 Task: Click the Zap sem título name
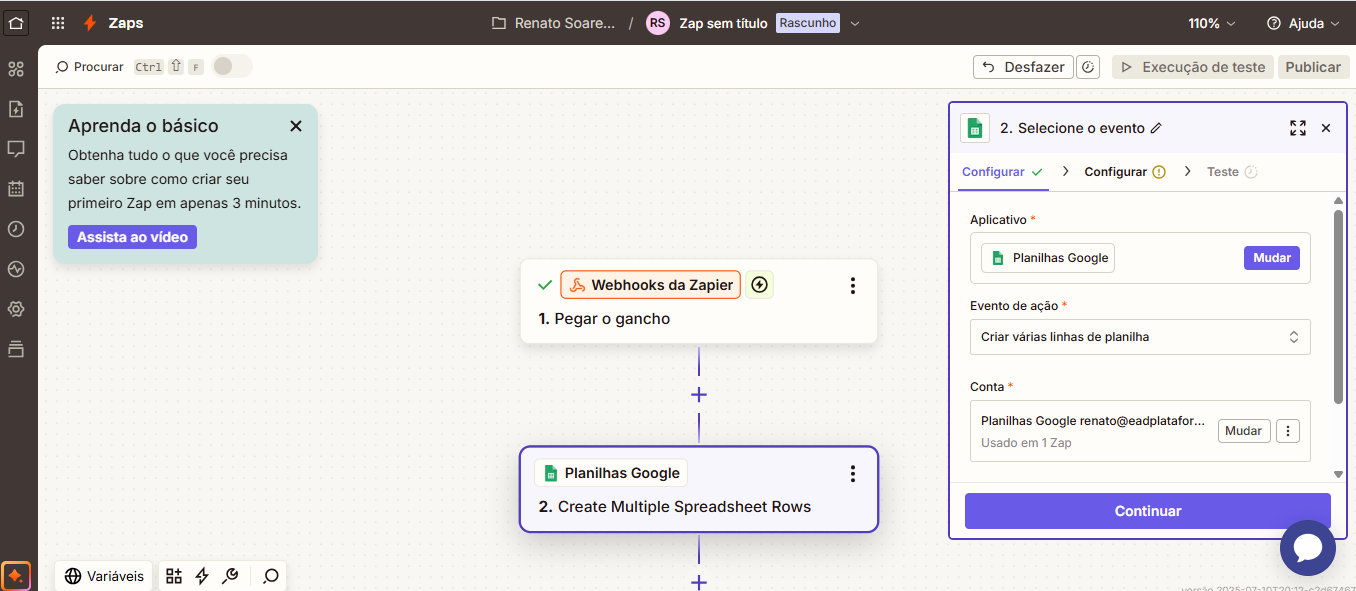723,23
